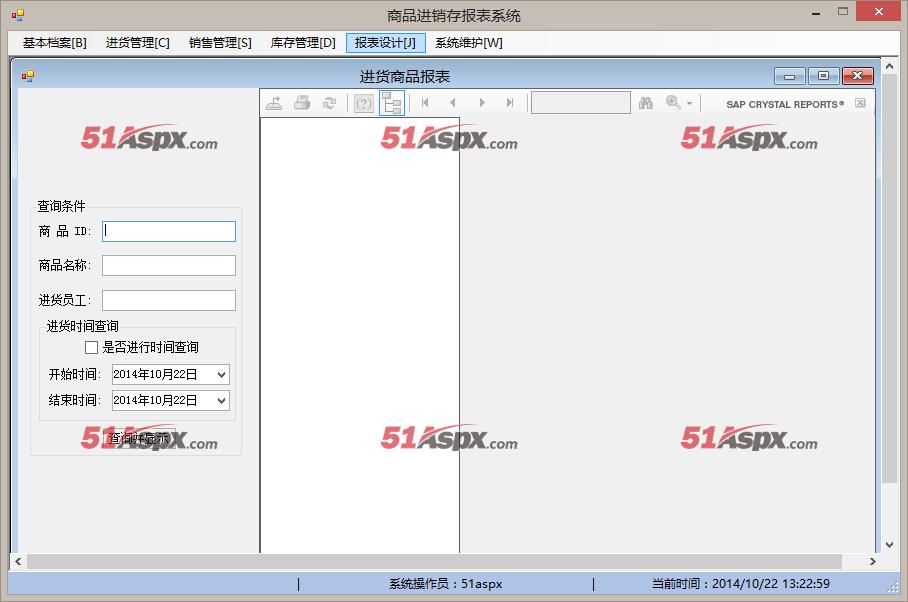This screenshot has width=908, height=602.
Task: Open the 系统维护[W] menu
Action: [468, 43]
